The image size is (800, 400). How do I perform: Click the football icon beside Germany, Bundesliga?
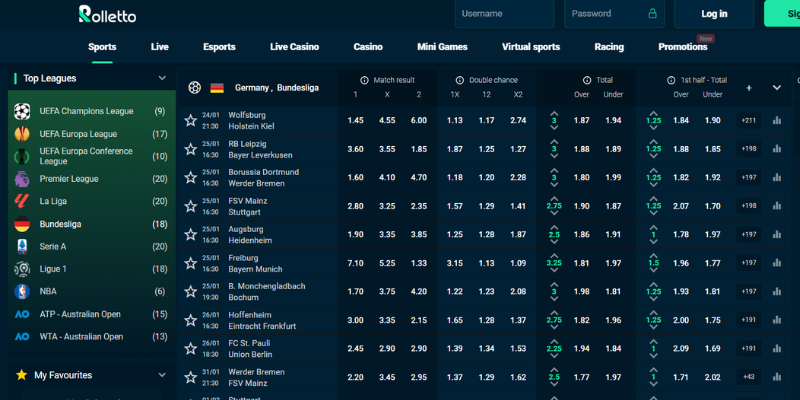[x=194, y=88]
